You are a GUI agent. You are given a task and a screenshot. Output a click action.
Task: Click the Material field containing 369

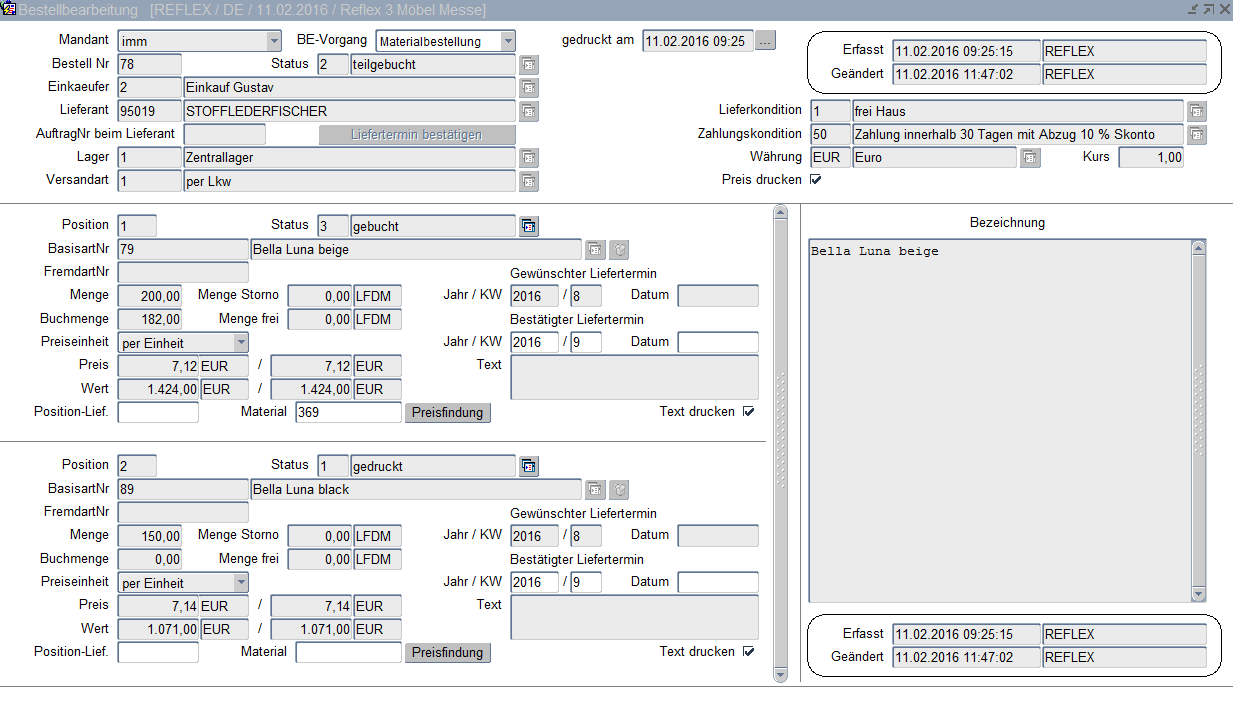click(348, 412)
